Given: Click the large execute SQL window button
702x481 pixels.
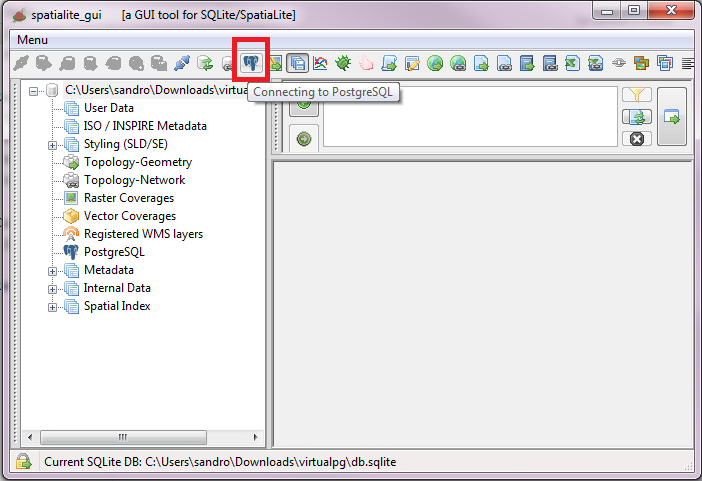Looking at the screenshot, I should pos(672,117).
